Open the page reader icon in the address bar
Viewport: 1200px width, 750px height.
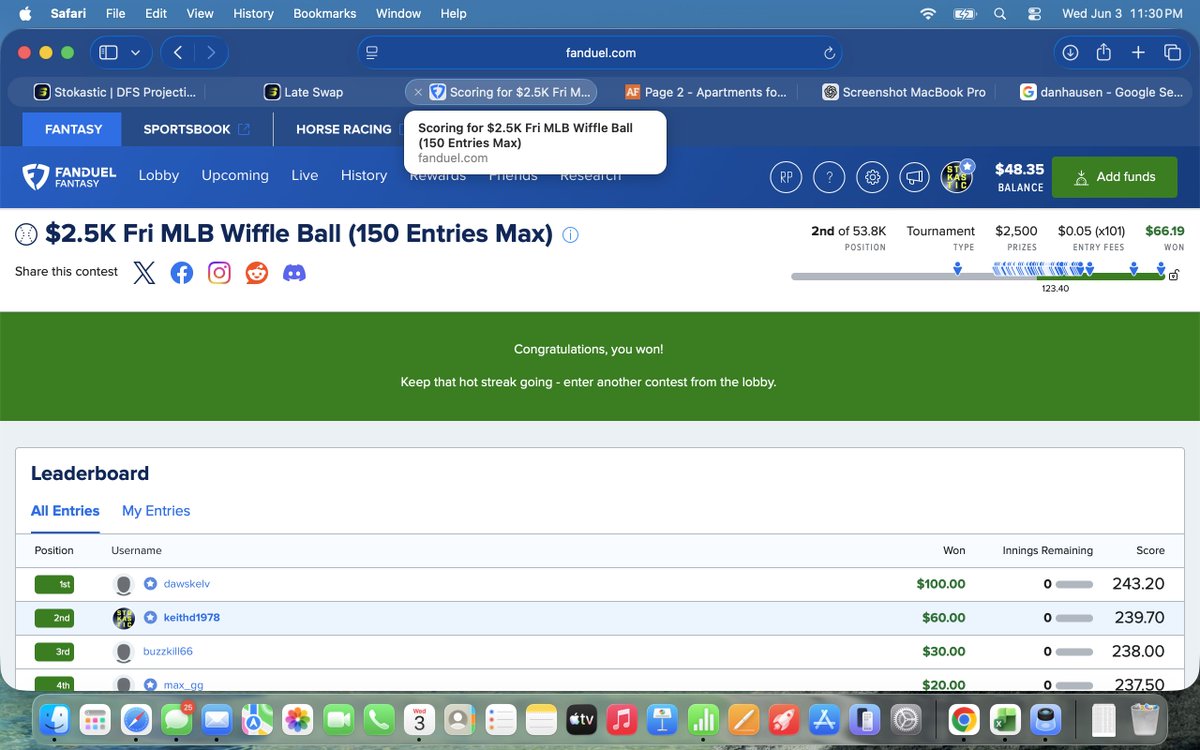tap(372, 53)
